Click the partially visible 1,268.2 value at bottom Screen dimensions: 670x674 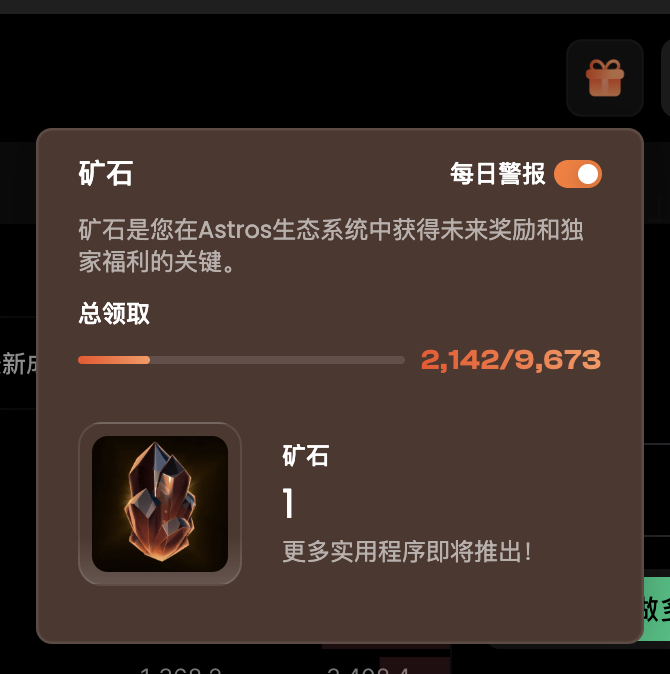click(181, 670)
